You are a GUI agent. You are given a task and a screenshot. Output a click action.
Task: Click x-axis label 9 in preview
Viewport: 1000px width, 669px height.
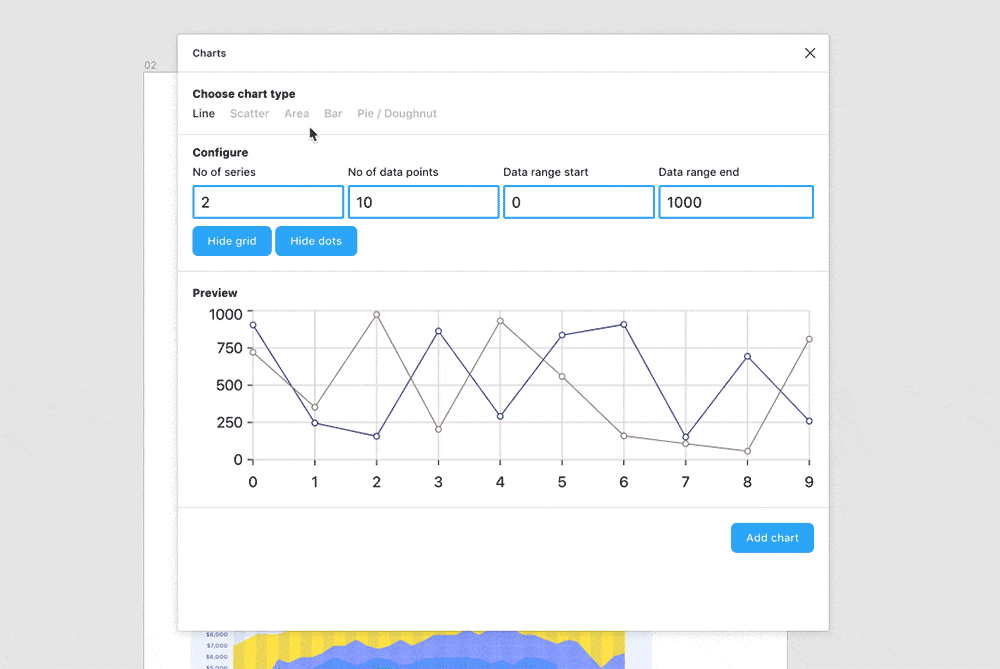click(x=809, y=482)
